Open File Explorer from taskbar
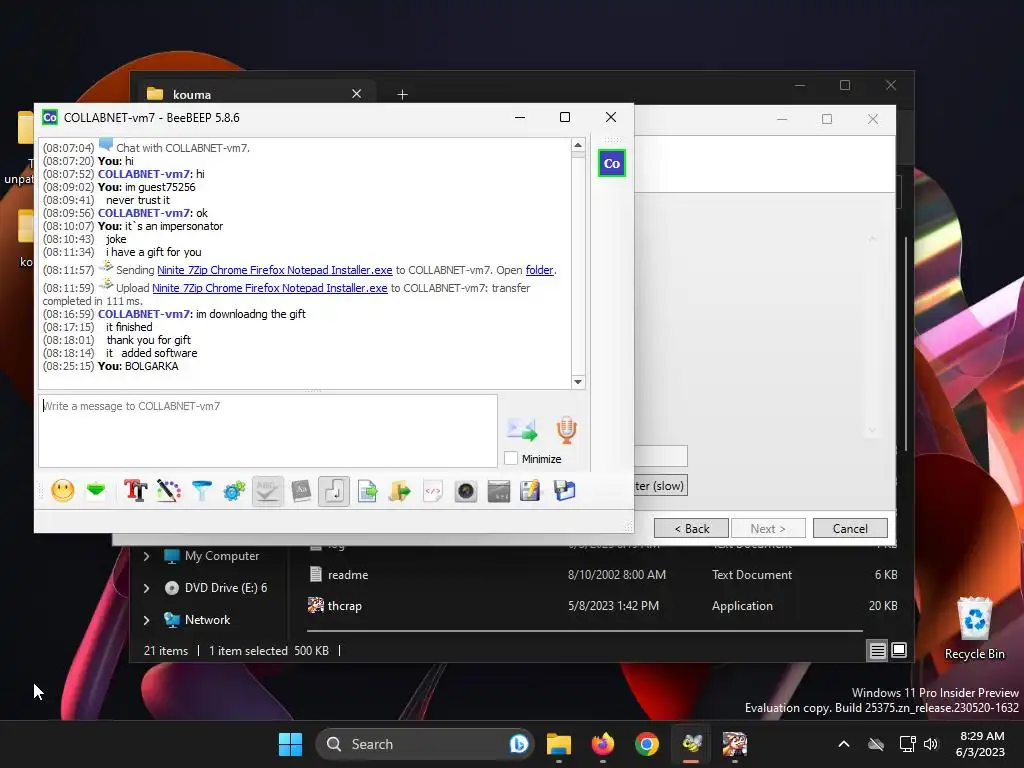The height and width of the screenshot is (768, 1024). [558, 744]
